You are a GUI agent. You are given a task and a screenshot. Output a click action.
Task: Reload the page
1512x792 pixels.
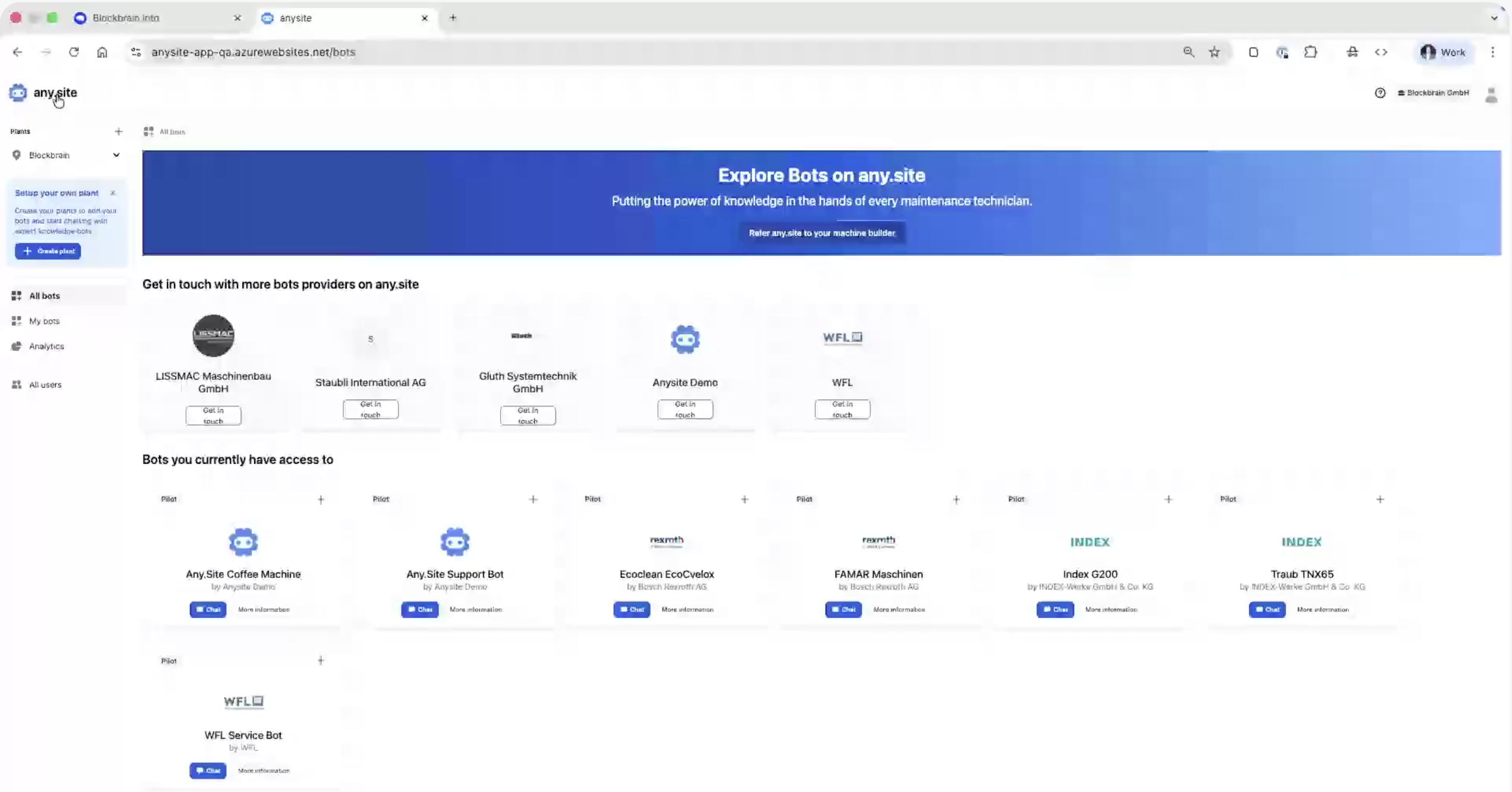pos(74,52)
